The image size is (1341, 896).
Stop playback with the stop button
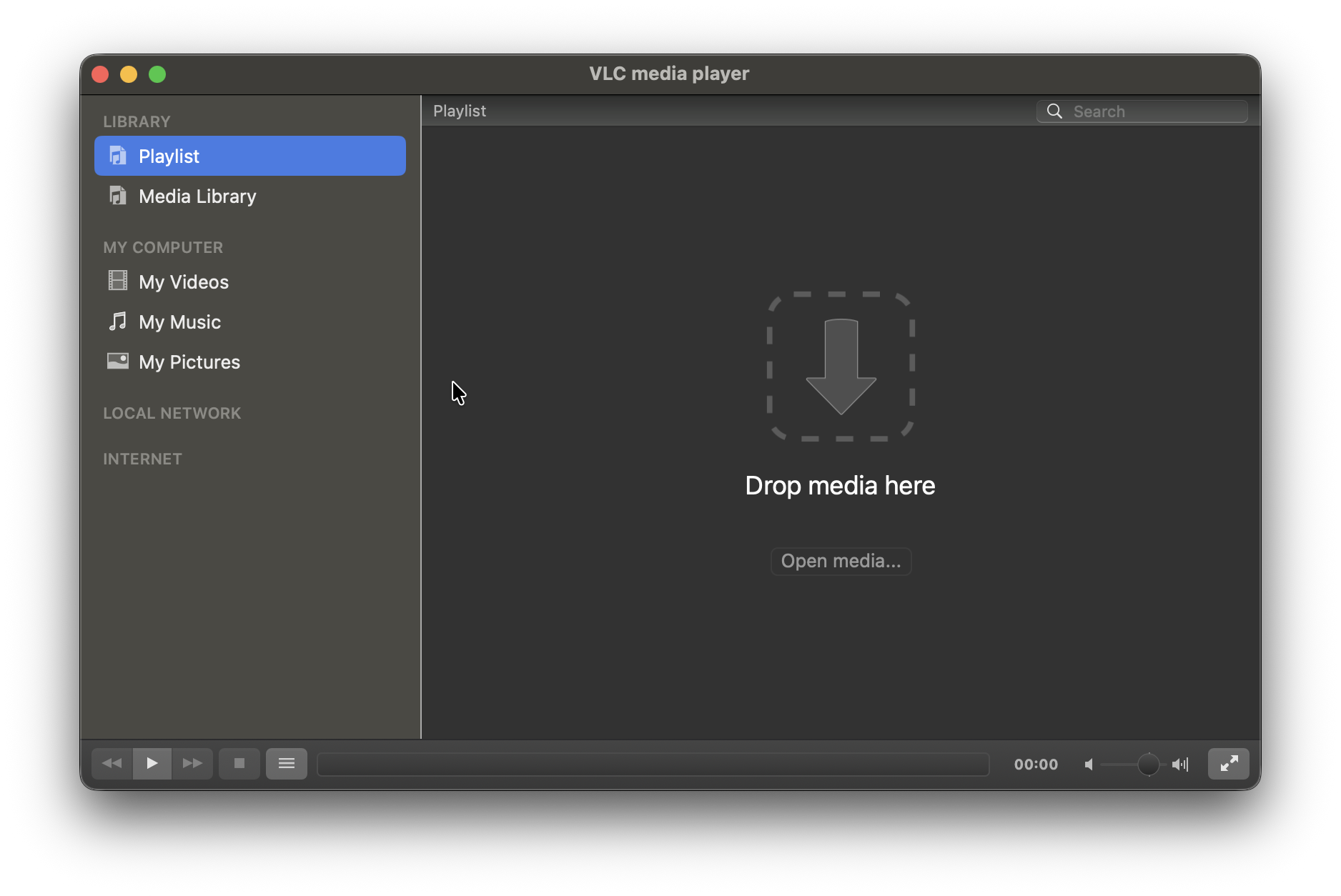point(239,764)
